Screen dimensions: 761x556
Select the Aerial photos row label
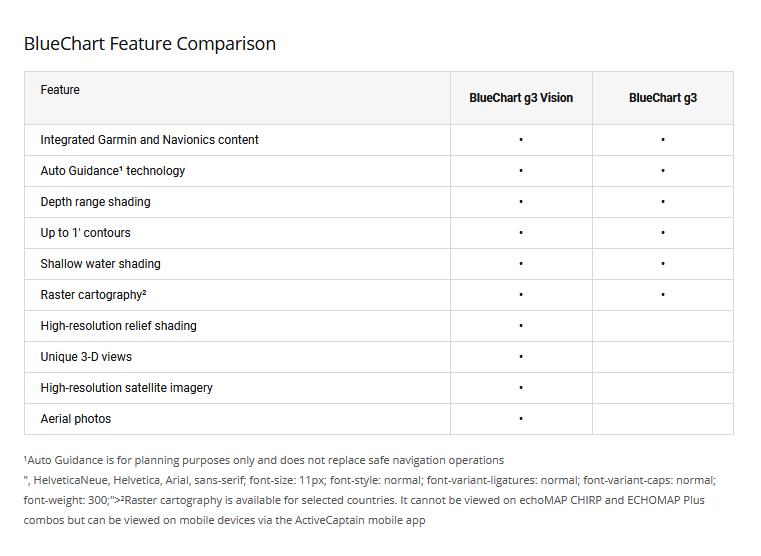click(75, 419)
